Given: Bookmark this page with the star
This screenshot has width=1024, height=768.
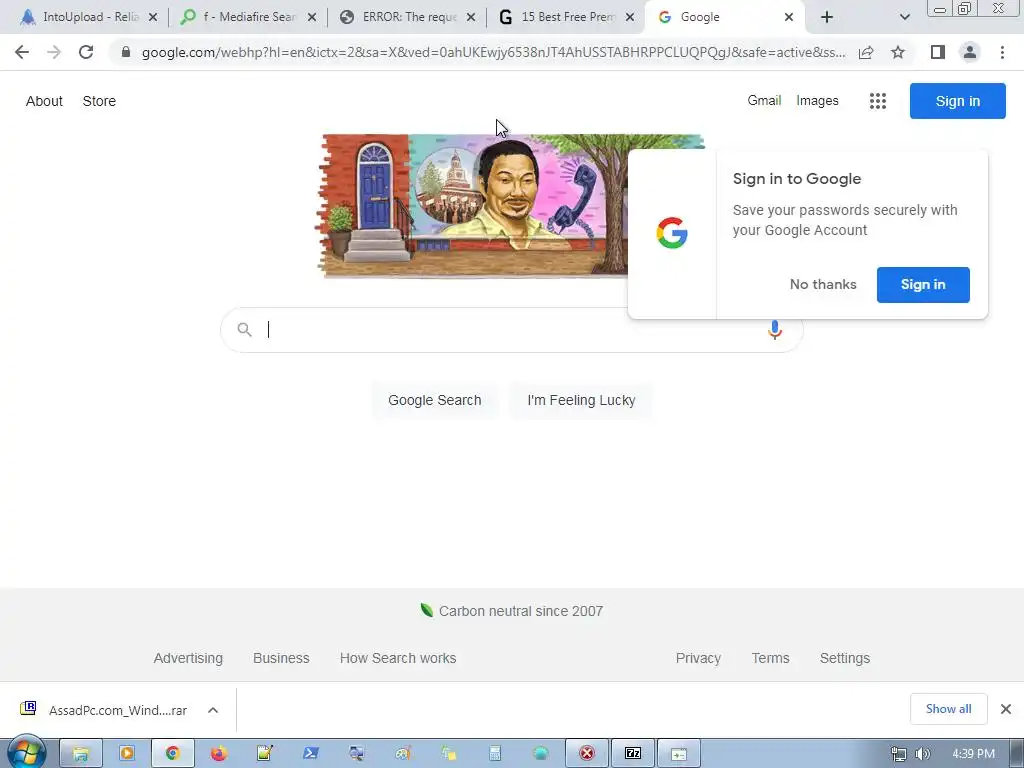Looking at the screenshot, I should click(x=898, y=52).
